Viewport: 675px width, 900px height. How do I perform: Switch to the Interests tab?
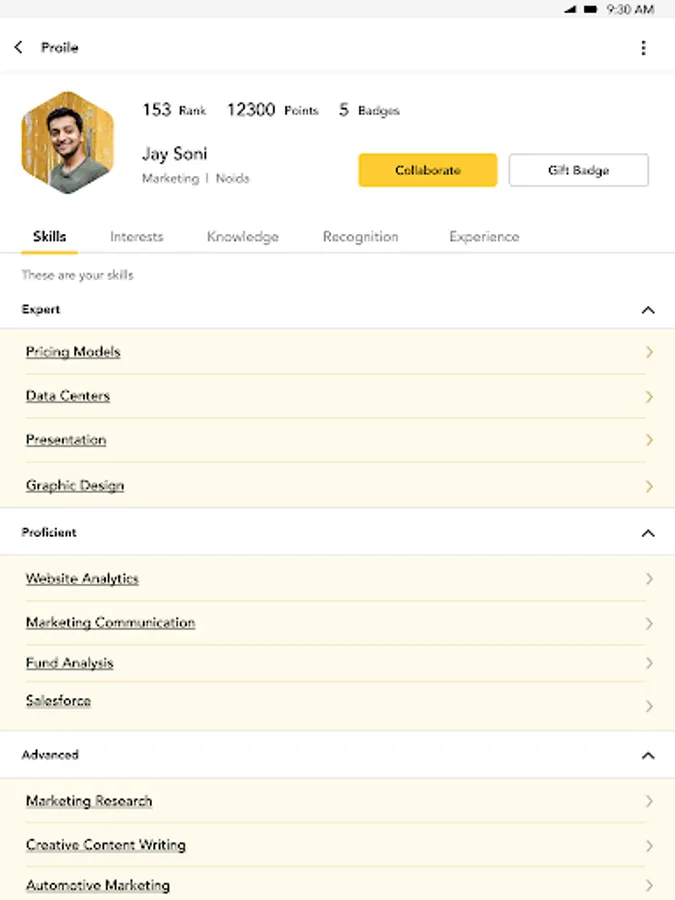click(x=136, y=237)
